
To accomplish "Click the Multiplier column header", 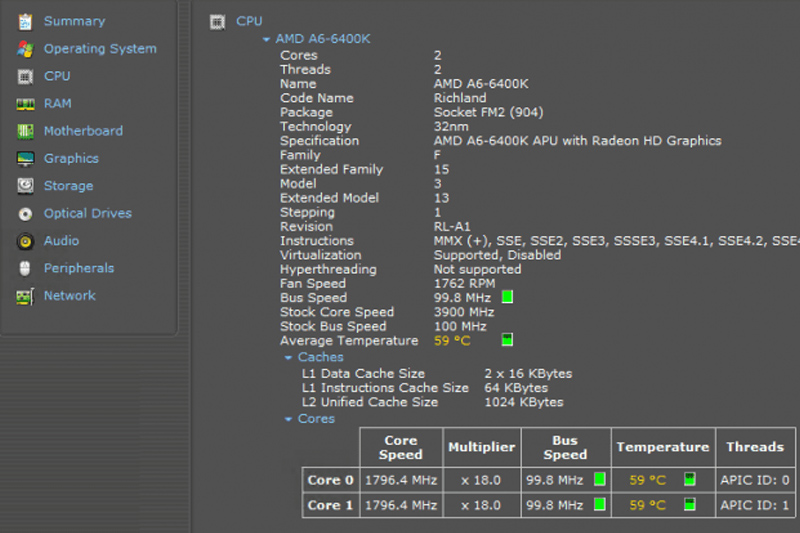I will (482, 447).
